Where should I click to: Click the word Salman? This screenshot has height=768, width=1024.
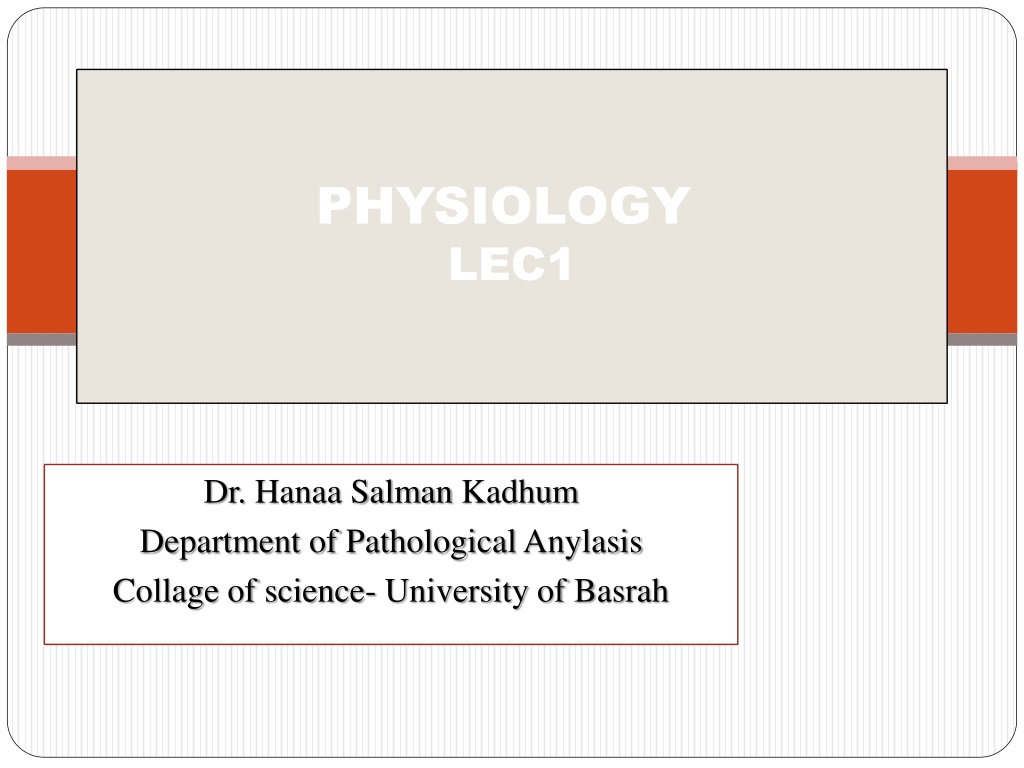click(402, 492)
